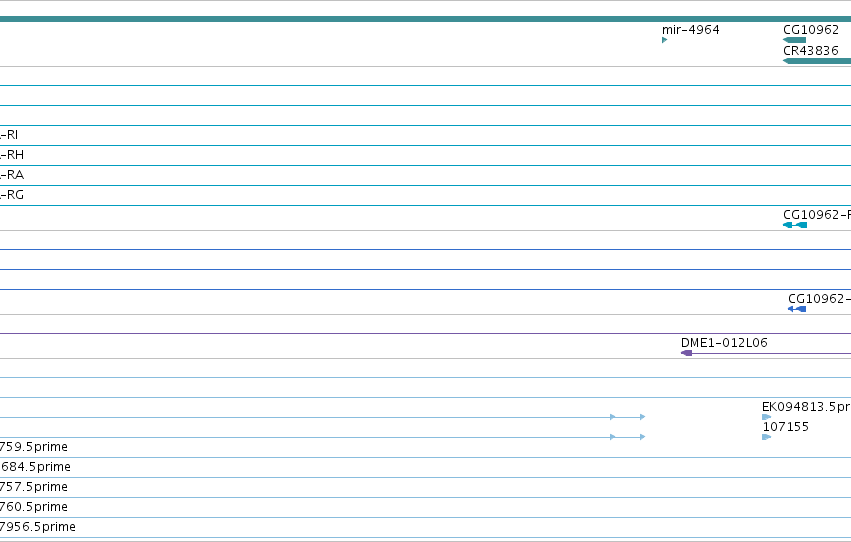
Task: Click the transcript label ending in -RH
Action: click(12, 155)
